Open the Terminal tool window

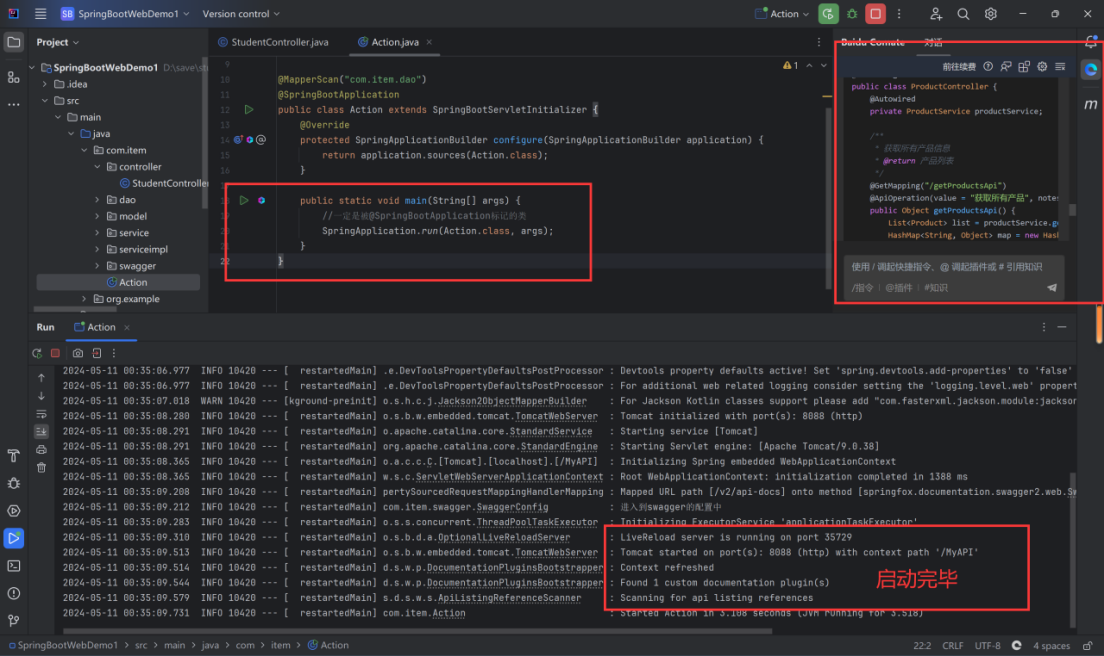click(13, 566)
